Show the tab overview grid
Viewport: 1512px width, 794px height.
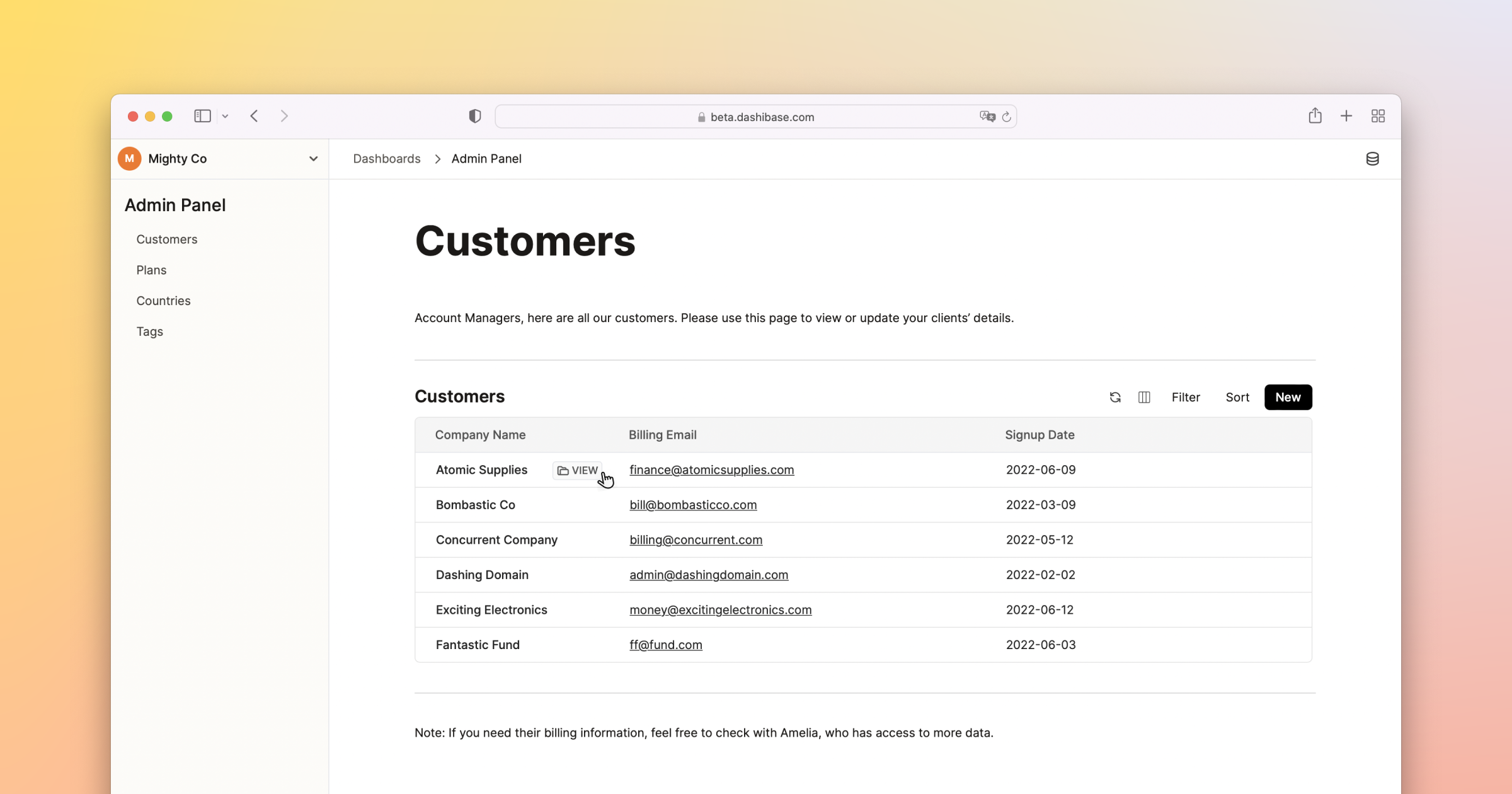[x=1378, y=116]
